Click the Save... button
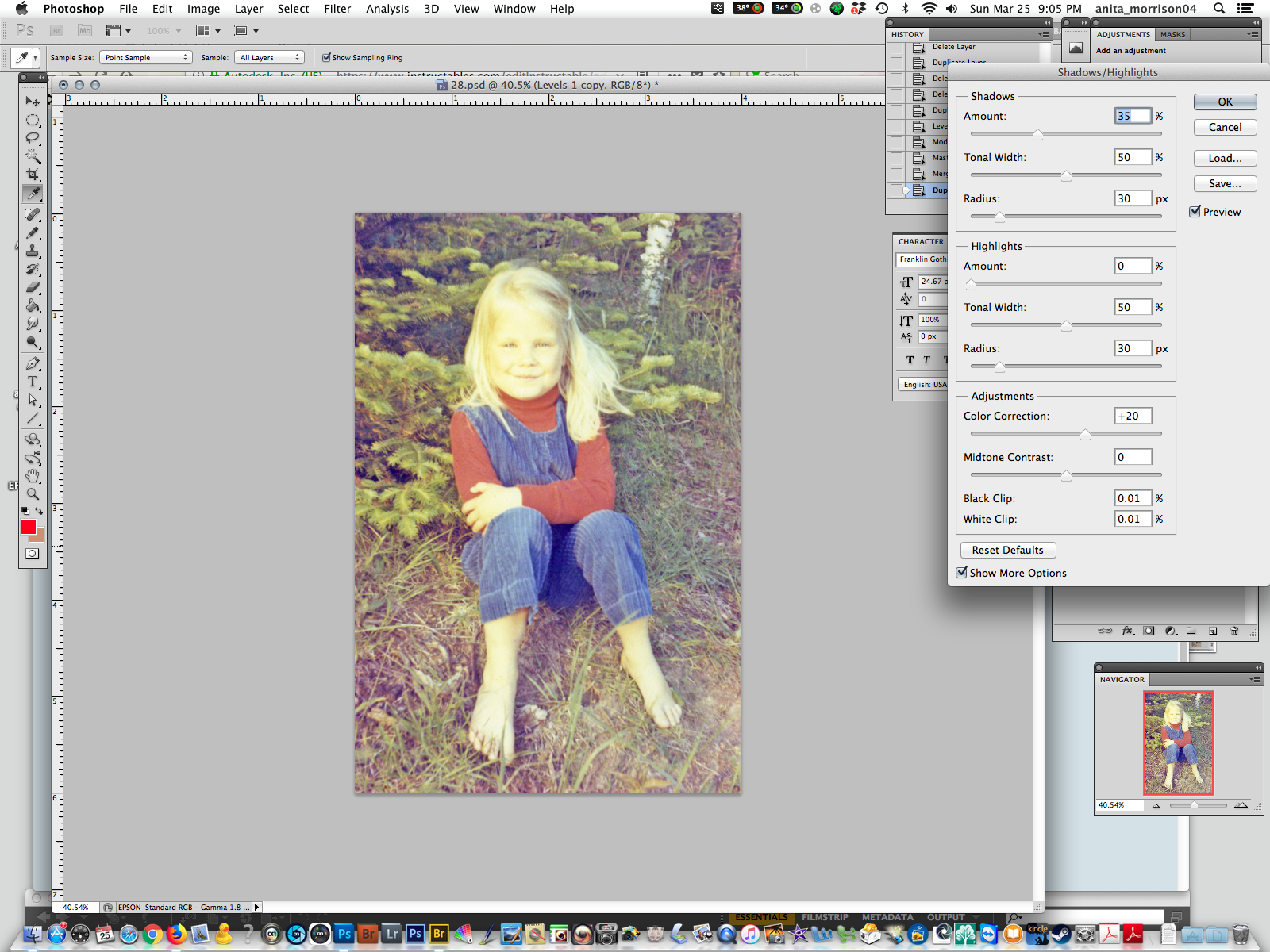The image size is (1270, 952). pos(1226,183)
